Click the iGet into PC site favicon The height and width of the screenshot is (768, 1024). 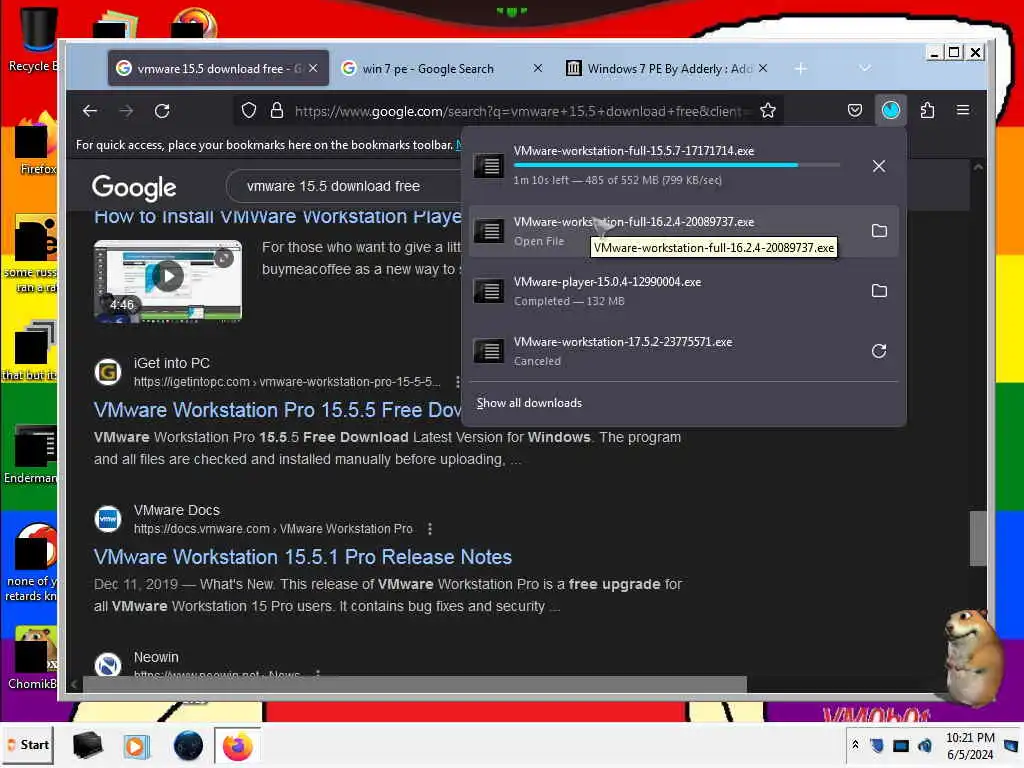(108, 372)
